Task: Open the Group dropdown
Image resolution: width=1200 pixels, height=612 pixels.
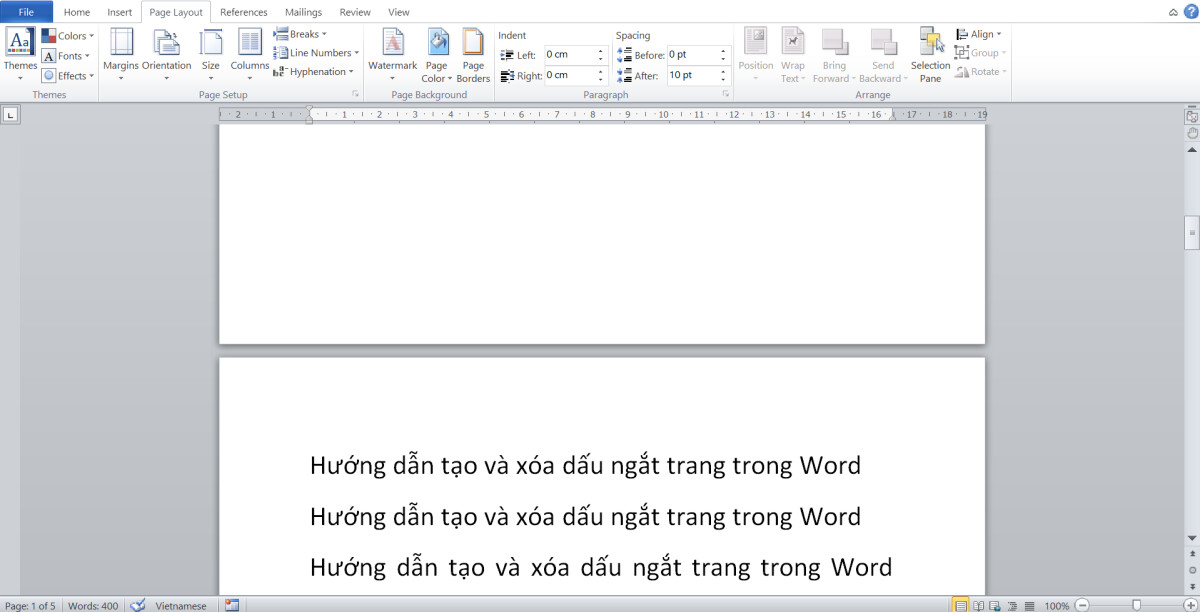Action: point(981,53)
